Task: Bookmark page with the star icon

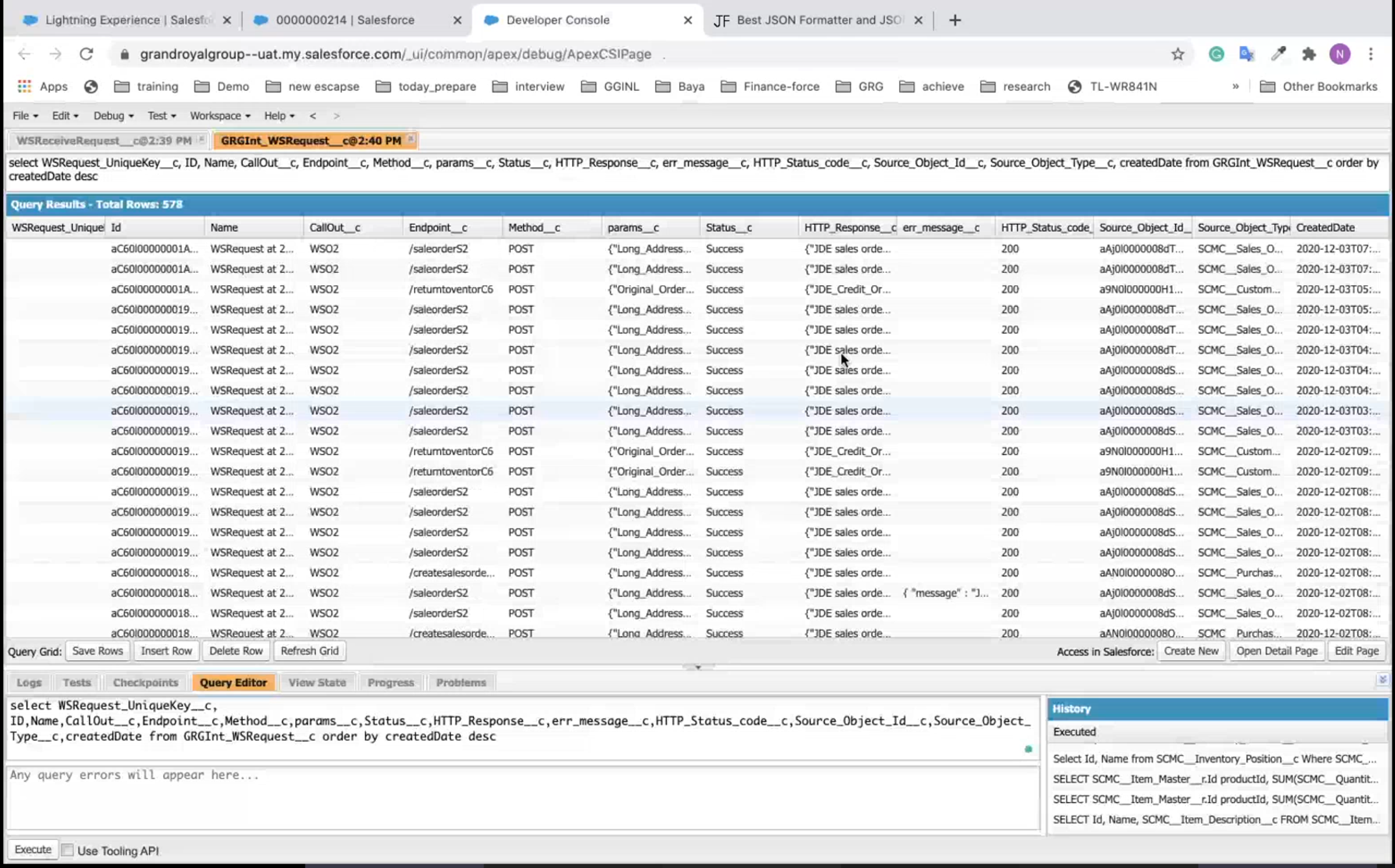Action: 1177,54
